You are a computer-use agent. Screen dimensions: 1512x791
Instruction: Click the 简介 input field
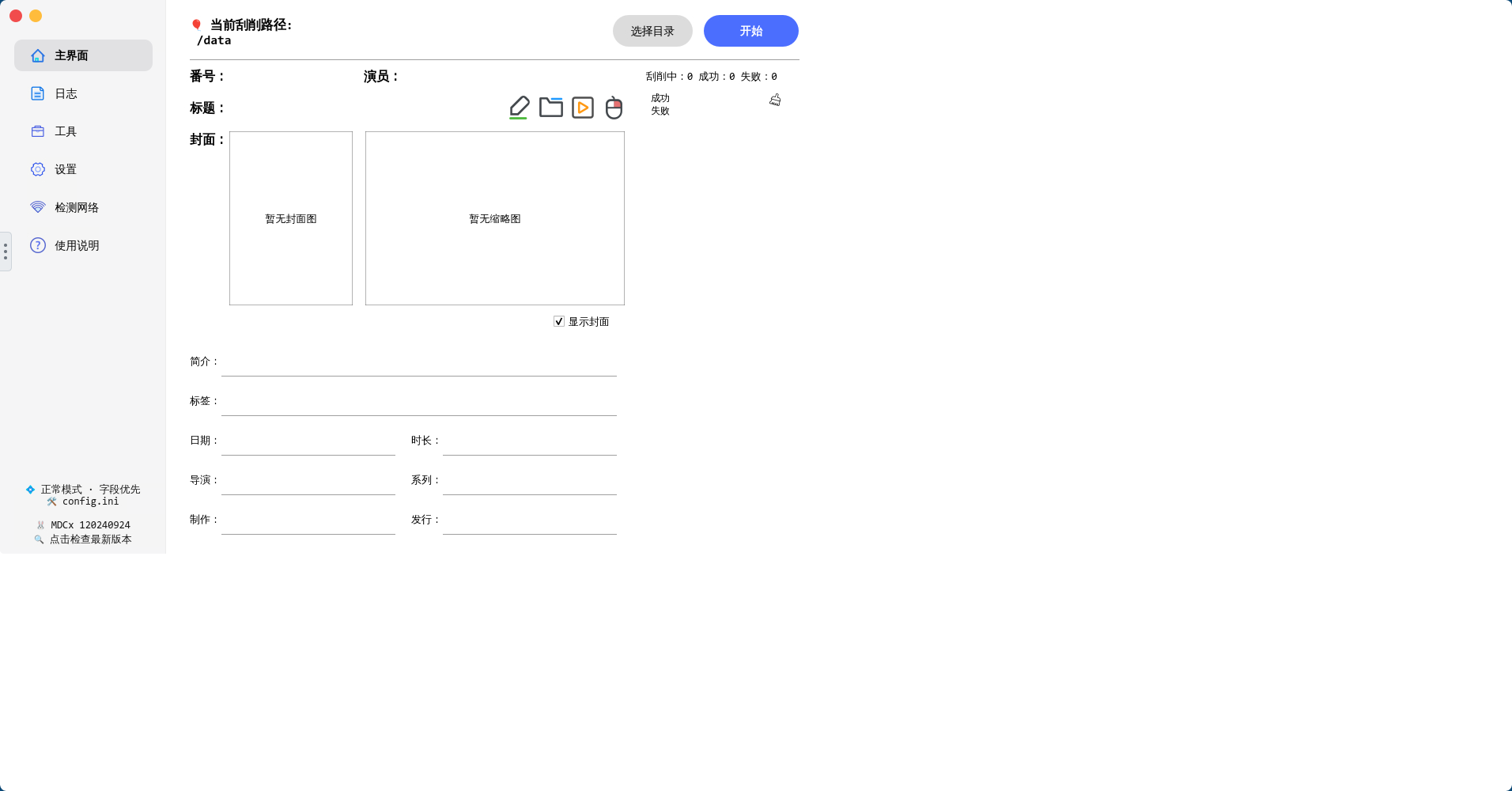click(419, 361)
